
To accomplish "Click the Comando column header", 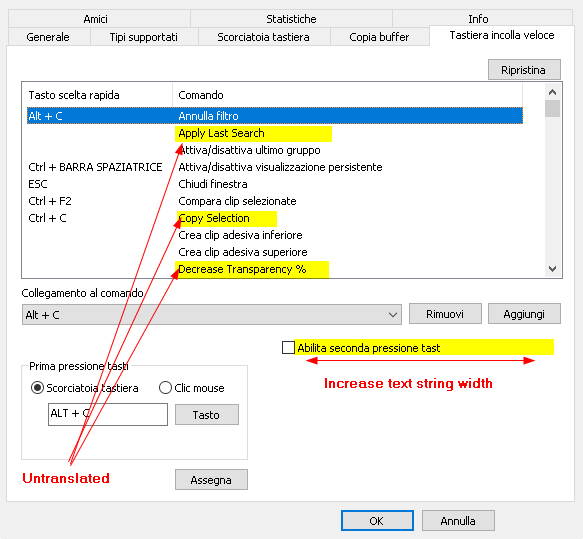I will pos(347,95).
